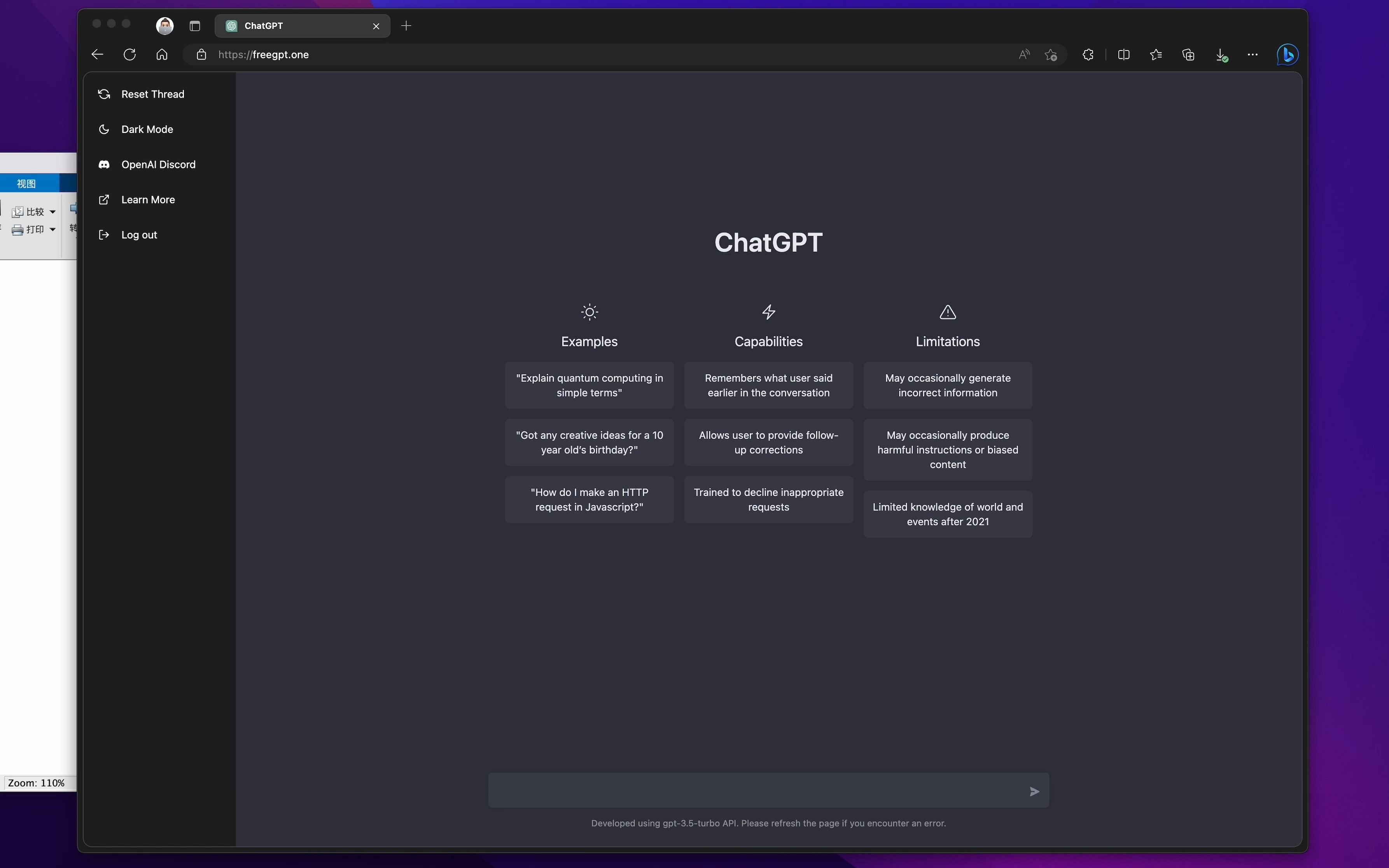Viewport: 1389px width, 868px height.
Task: Click the browser back arrow
Action: tap(97, 54)
